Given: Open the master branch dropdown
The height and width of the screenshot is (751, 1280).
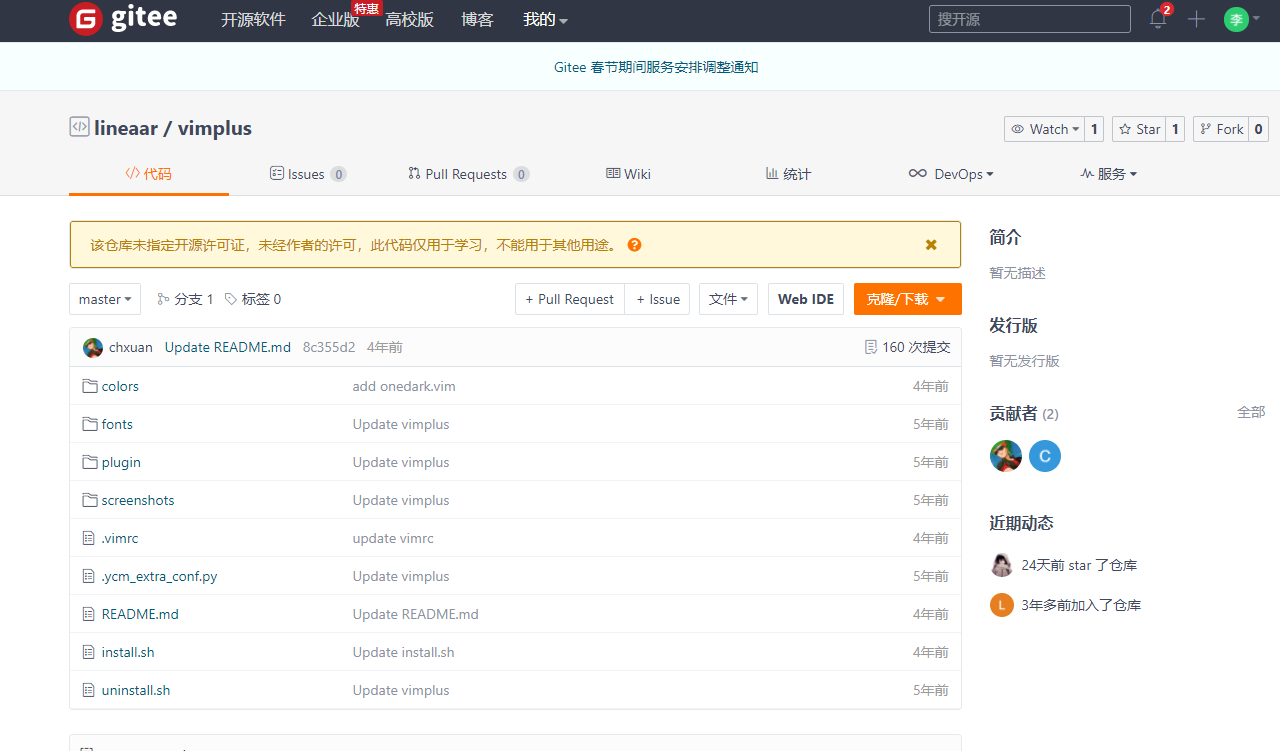Looking at the screenshot, I should pos(104,298).
